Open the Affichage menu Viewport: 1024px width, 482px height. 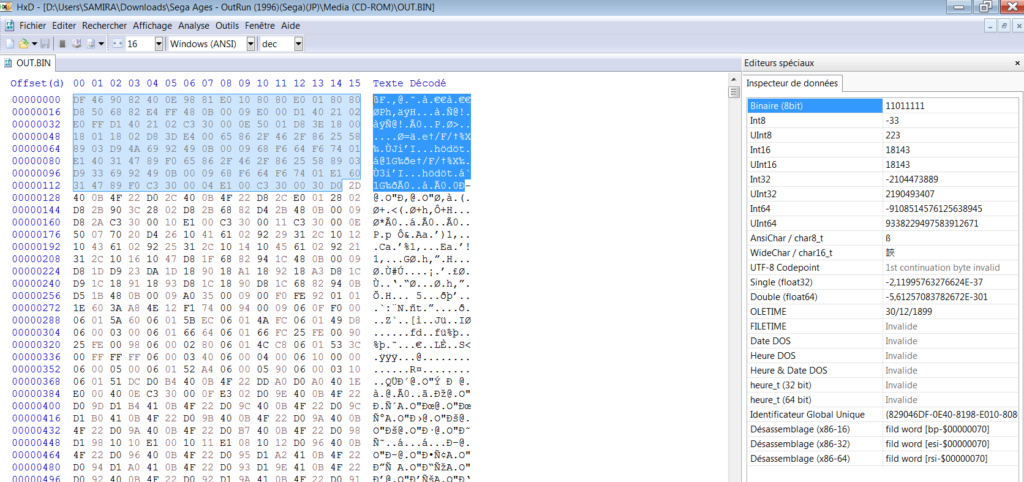[x=152, y=25]
